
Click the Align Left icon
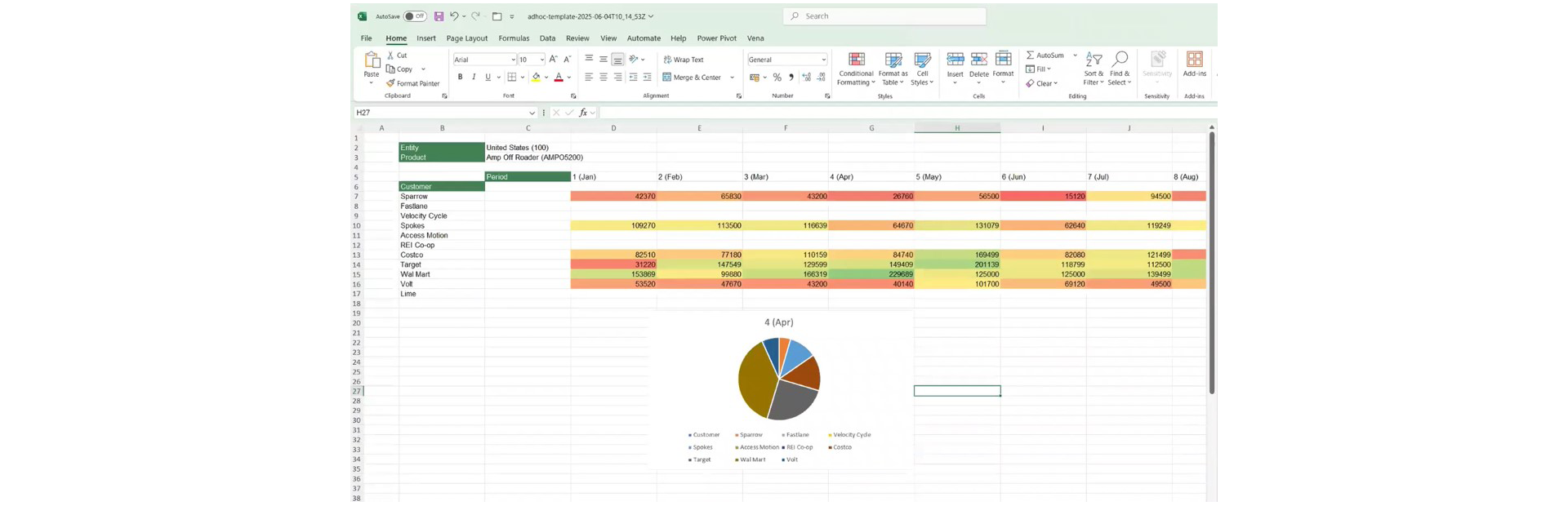[x=589, y=78]
